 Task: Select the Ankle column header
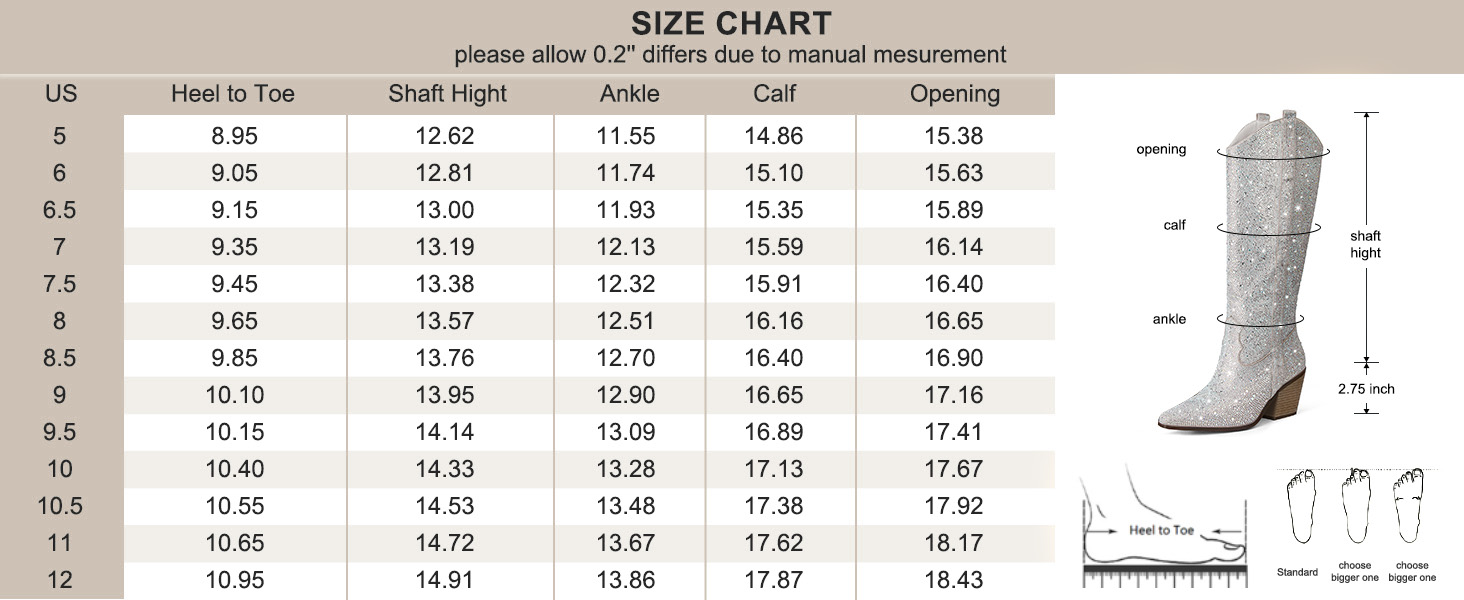(x=629, y=94)
